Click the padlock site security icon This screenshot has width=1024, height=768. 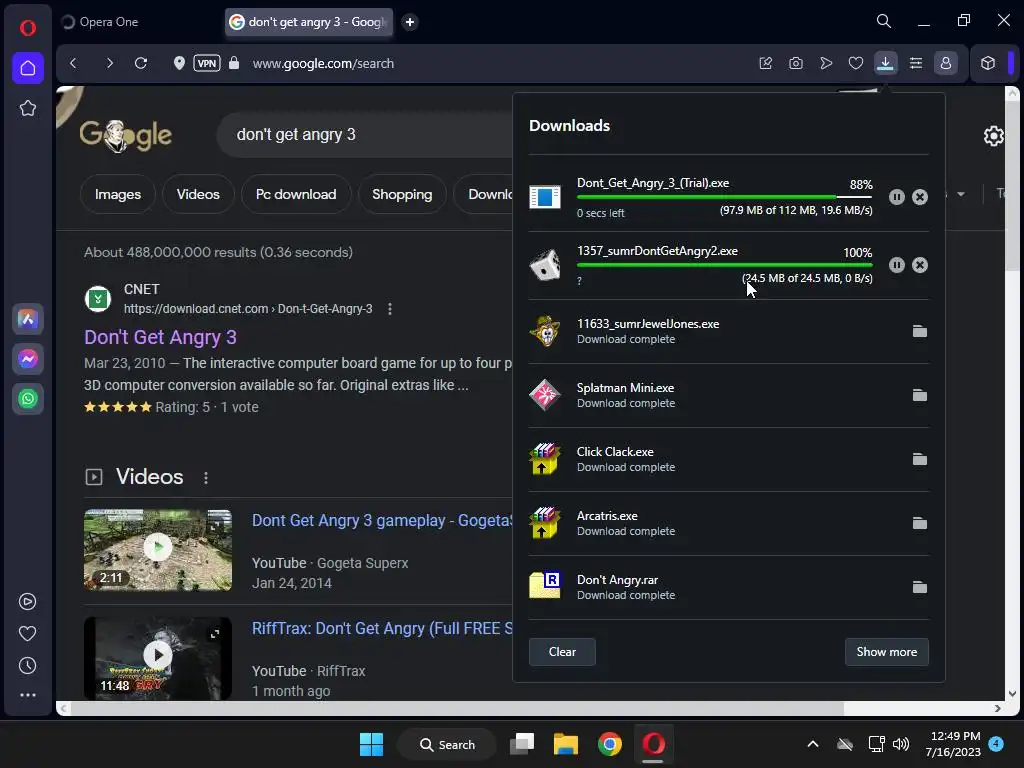pyautogui.click(x=234, y=63)
